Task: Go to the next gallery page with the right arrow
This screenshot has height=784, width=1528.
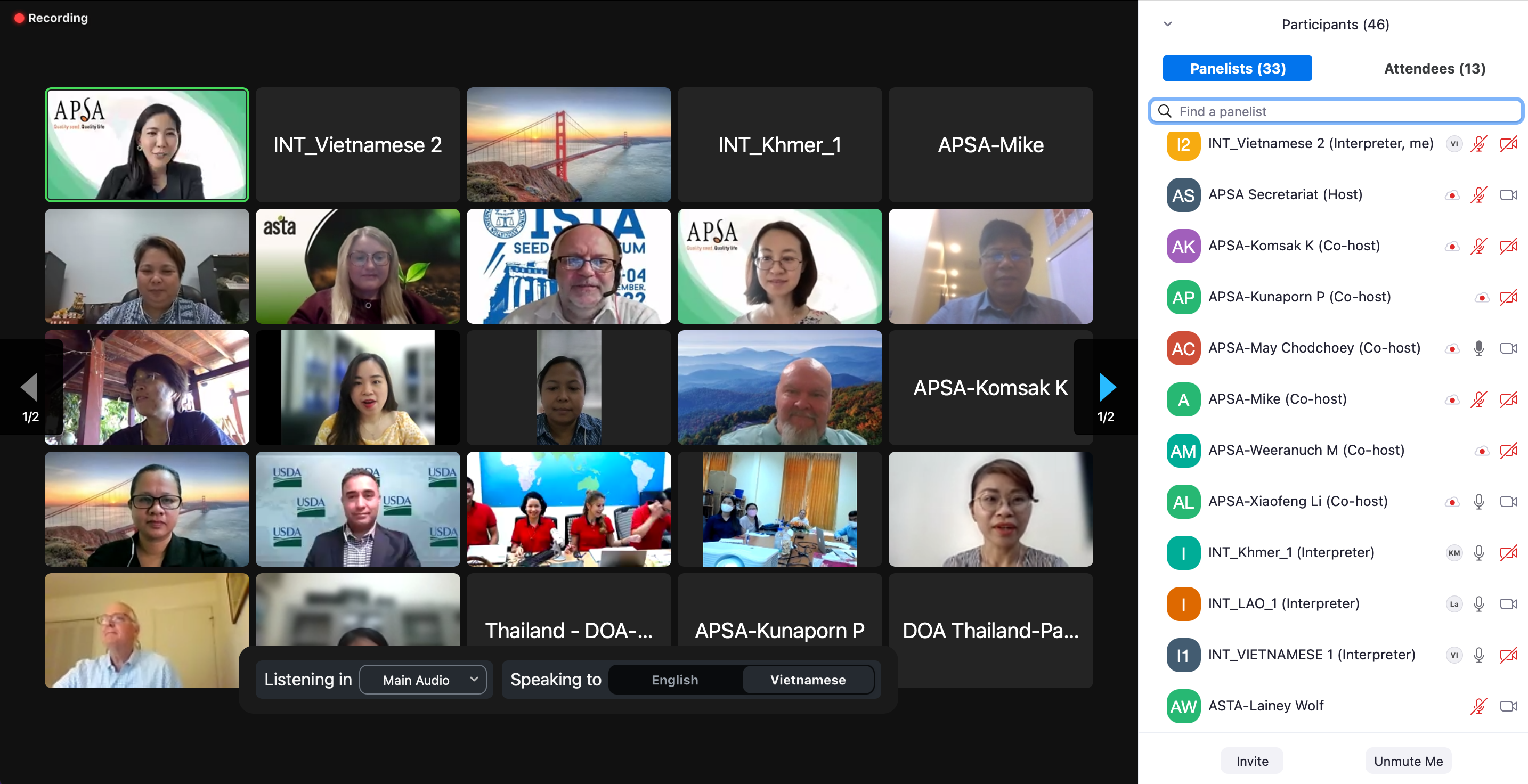Action: [x=1107, y=387]
